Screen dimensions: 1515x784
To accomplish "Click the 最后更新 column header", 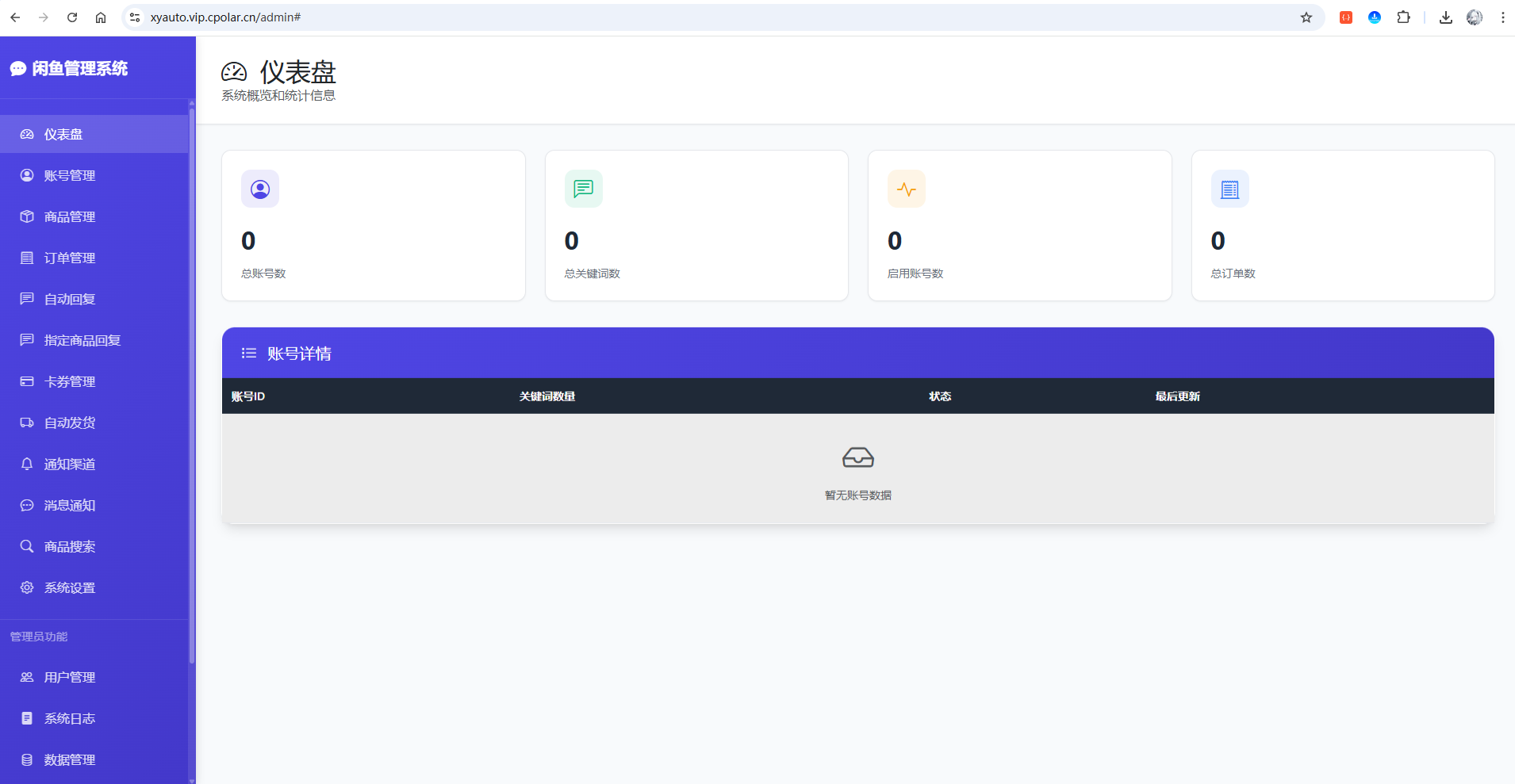I will coord(1178,396).
